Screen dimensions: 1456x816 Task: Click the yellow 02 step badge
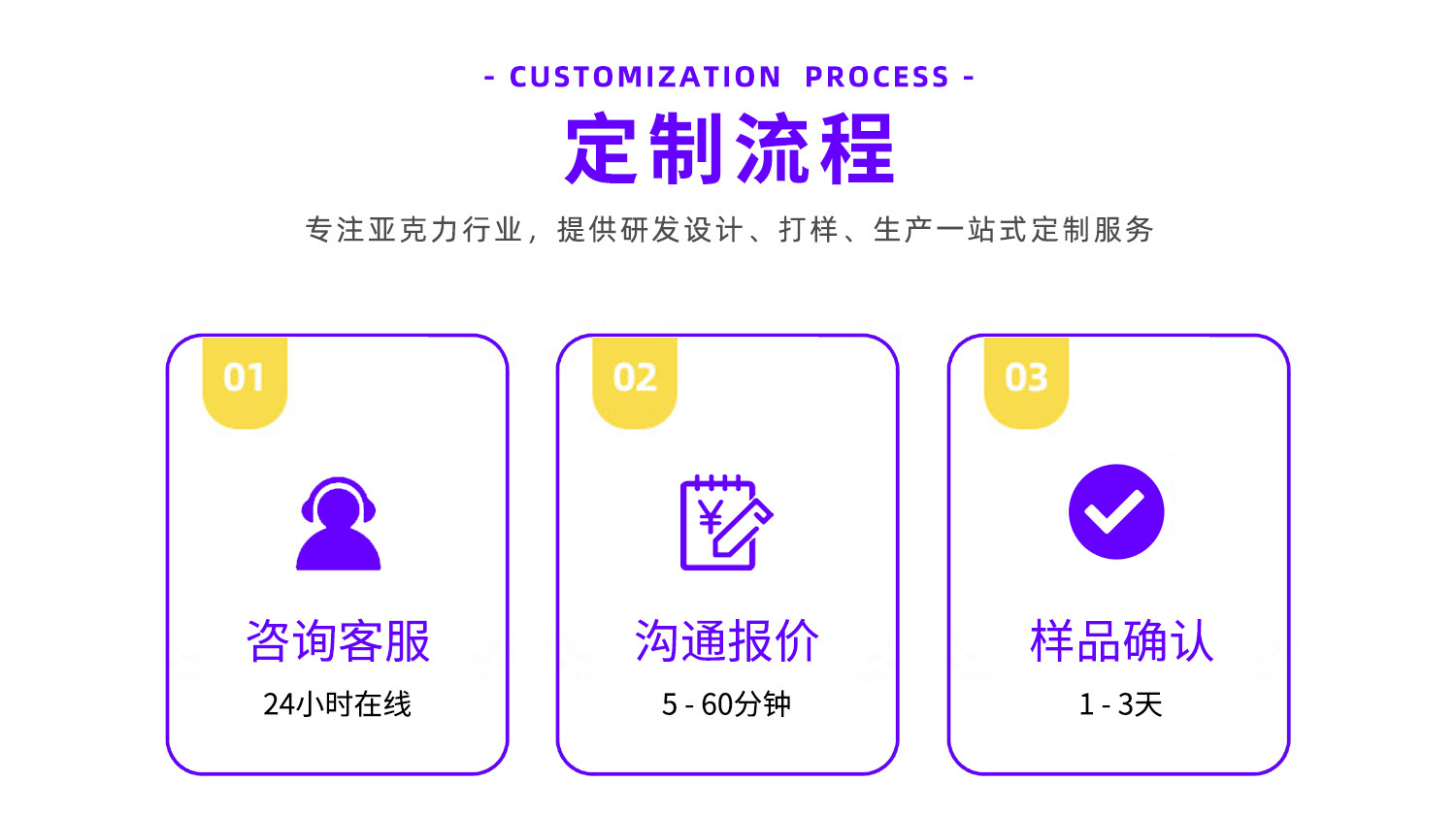coord(635,379)
